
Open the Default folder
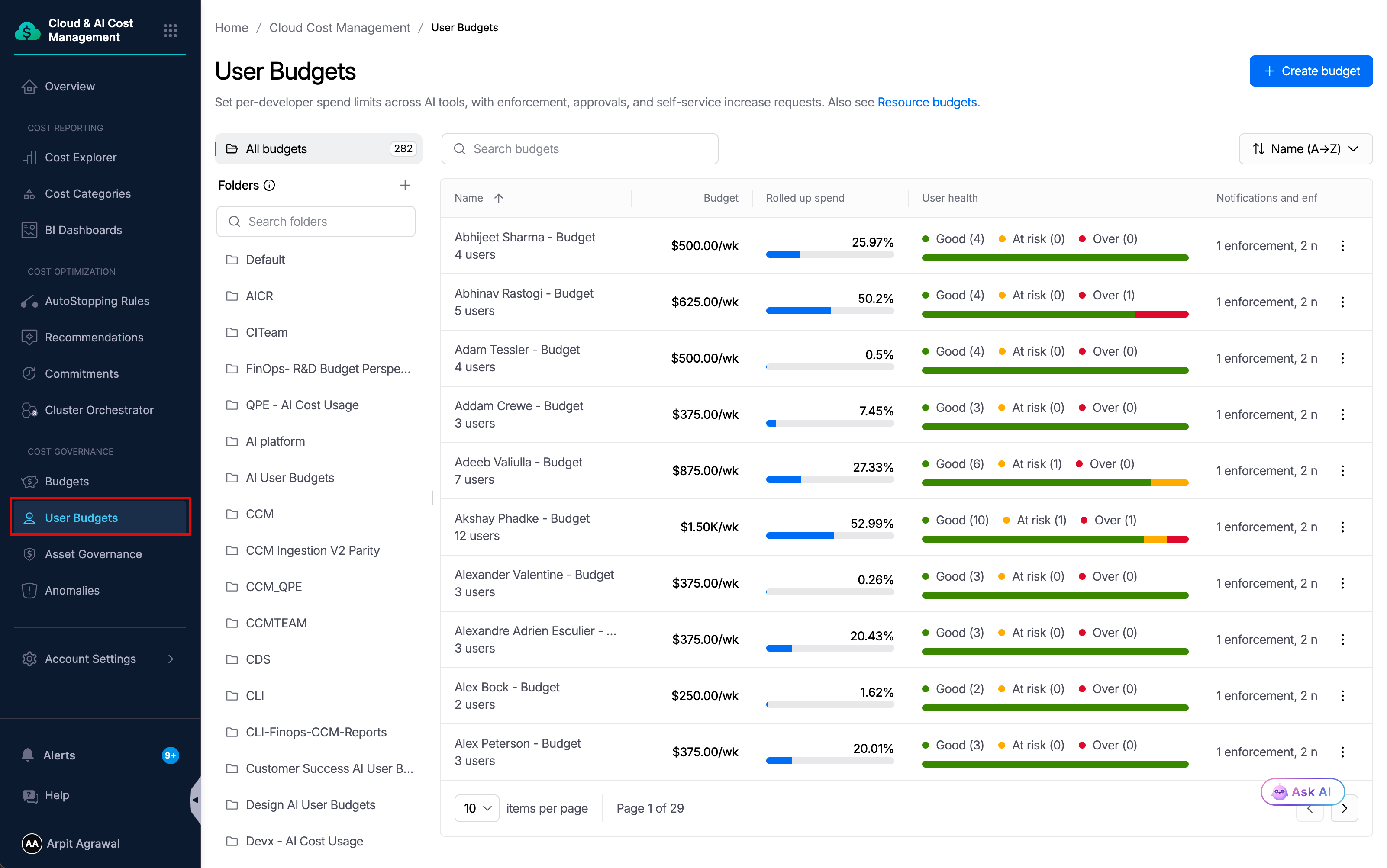(265, 260)
